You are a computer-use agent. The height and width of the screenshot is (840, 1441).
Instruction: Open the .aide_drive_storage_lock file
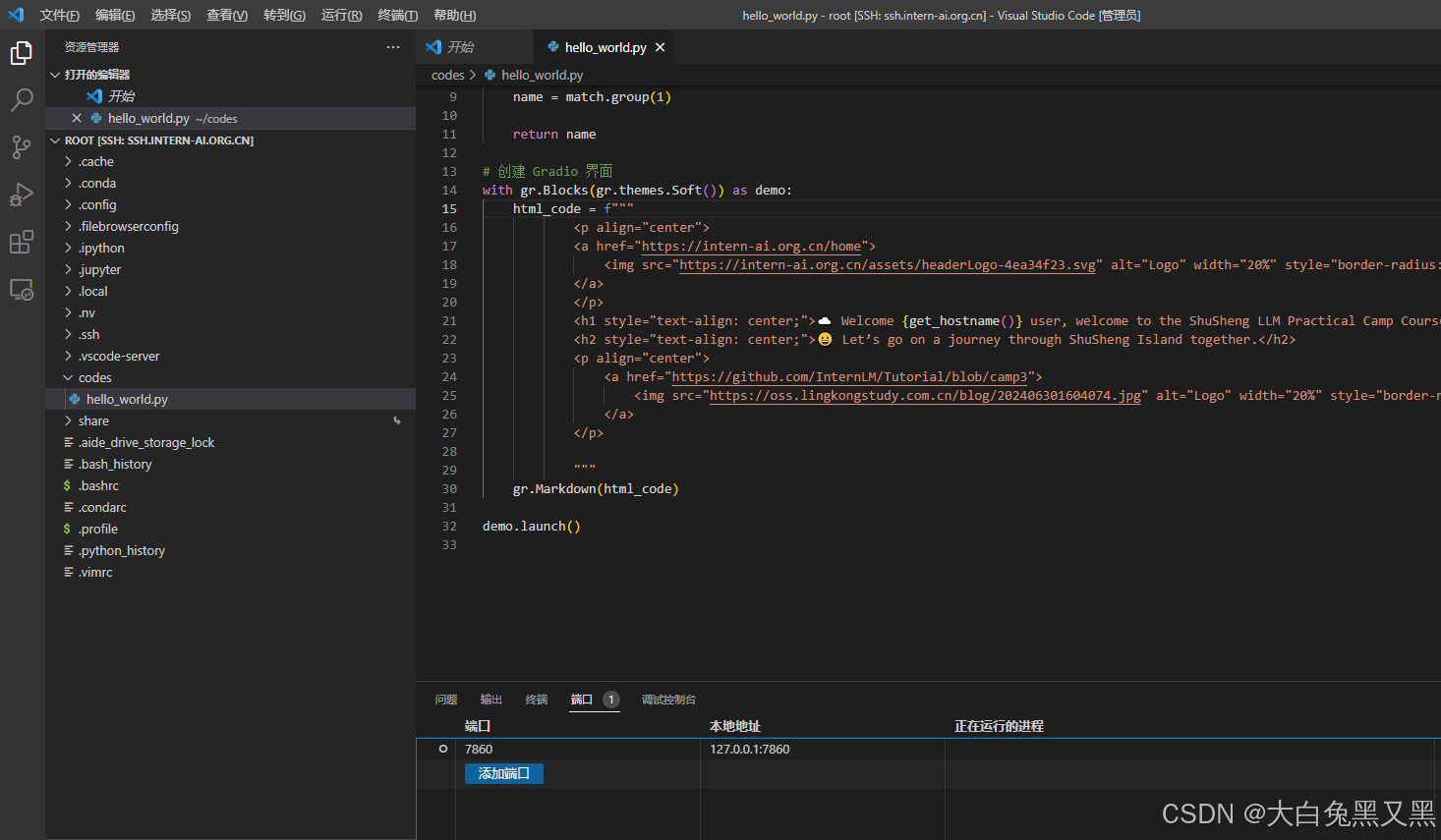230,442
